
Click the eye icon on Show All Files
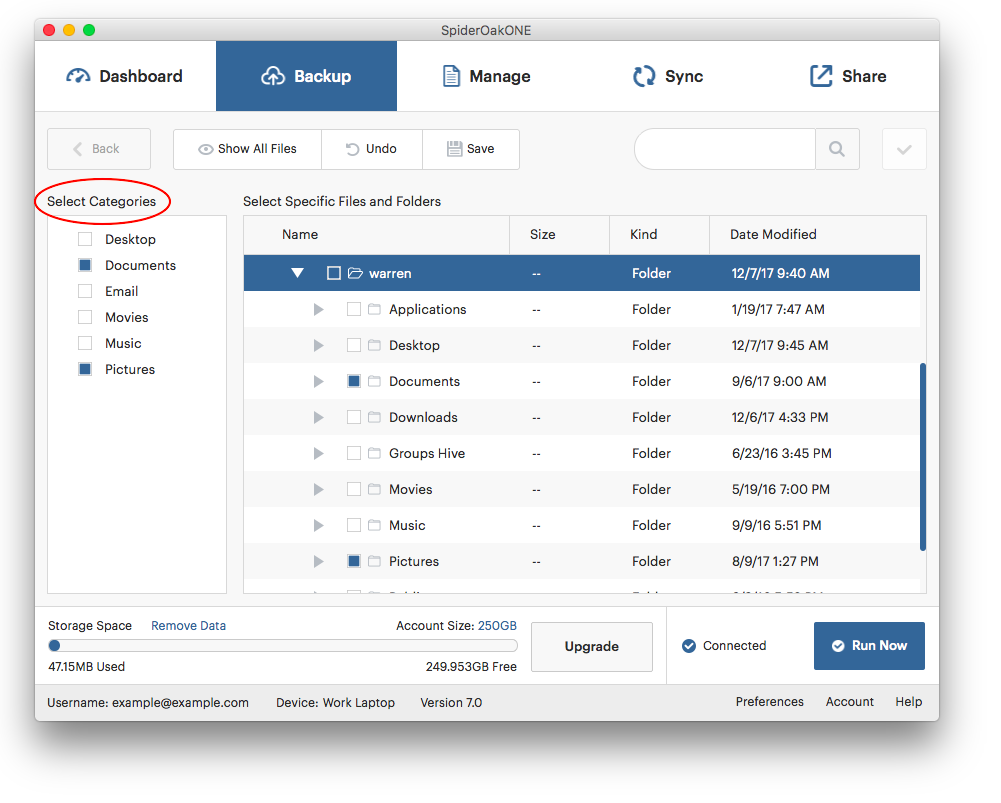206,149
